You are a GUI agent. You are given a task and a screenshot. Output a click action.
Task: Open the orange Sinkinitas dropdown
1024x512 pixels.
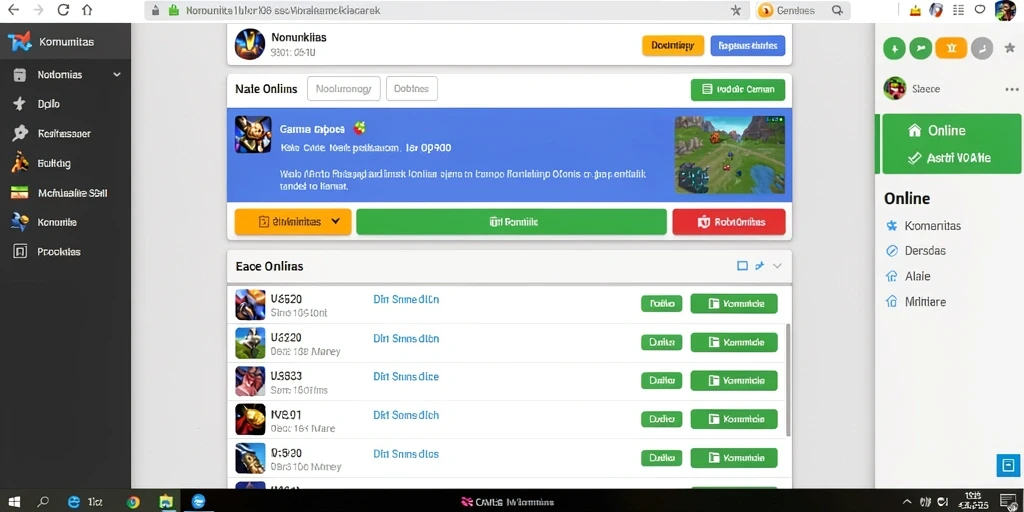[x=293, y=222]
